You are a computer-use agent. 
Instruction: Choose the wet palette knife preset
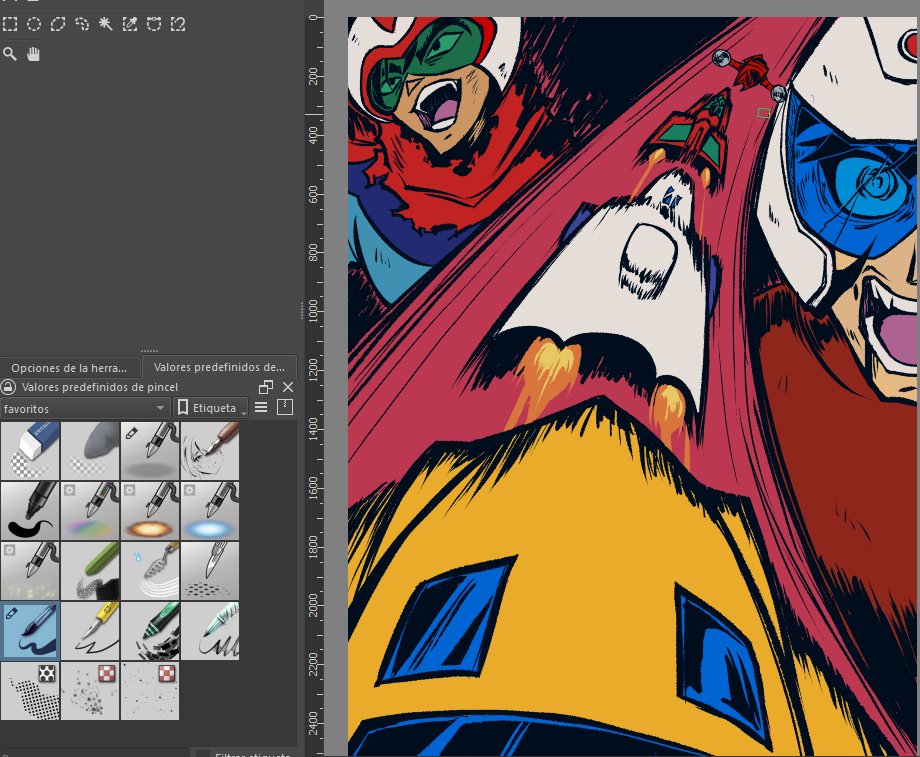coord(150,570)
